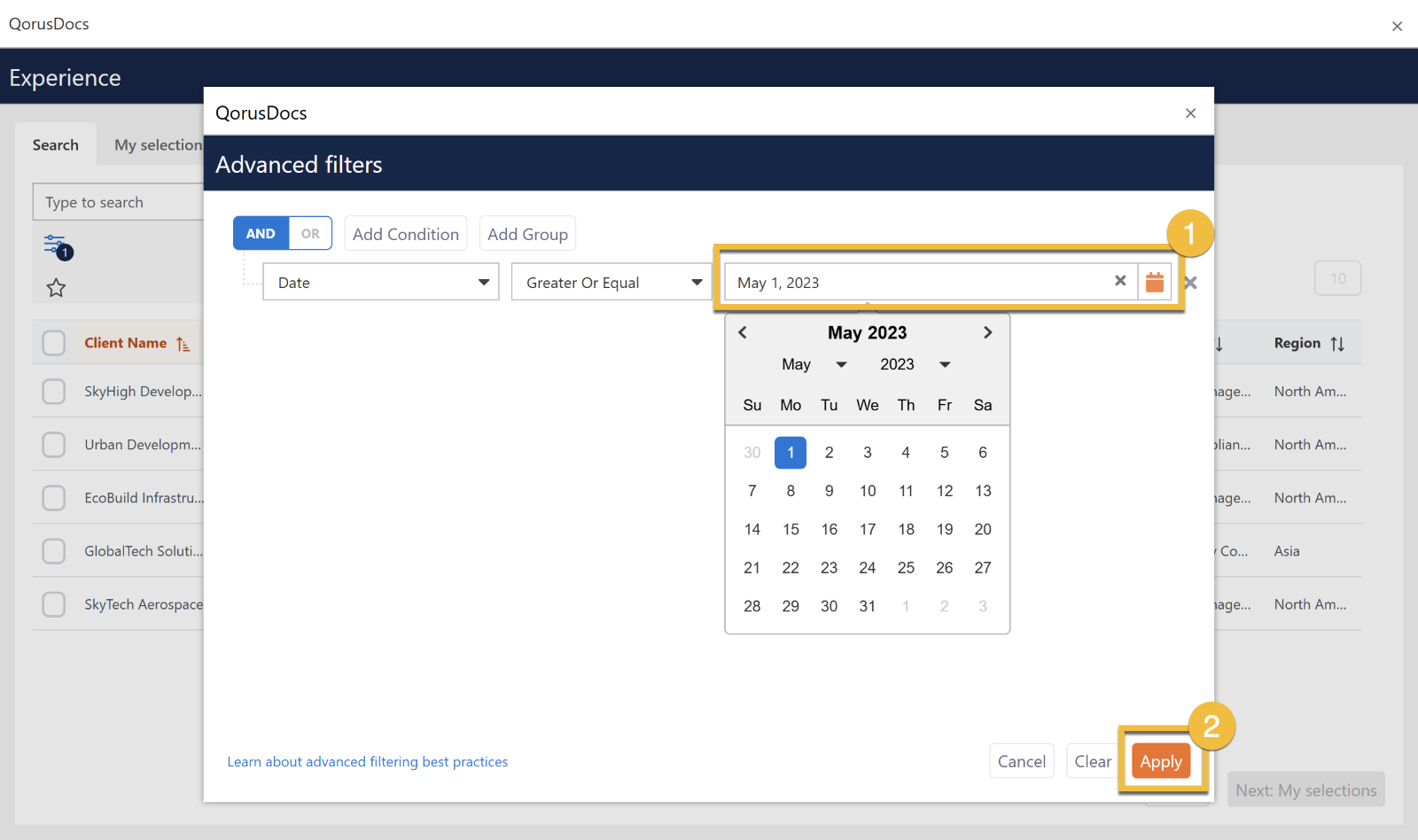Check the SkyTech Aerospace row checkbox
This screenshot has height=840, width=1418.
[x=54, y=604]
